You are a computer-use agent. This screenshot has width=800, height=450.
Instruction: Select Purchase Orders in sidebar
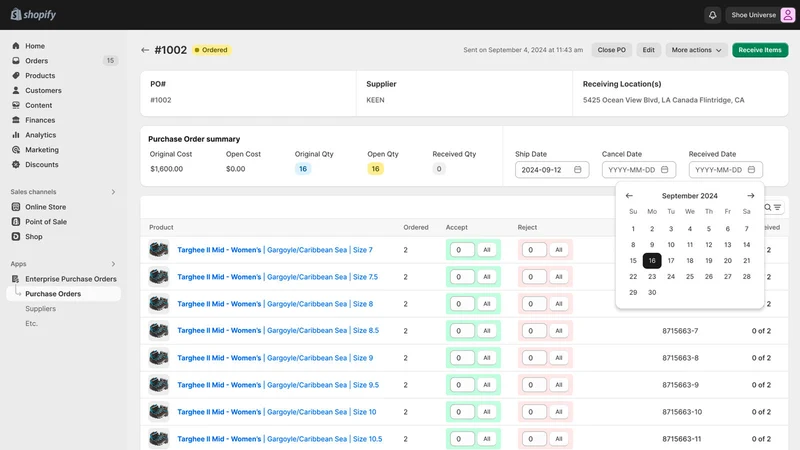click(64, 293)
